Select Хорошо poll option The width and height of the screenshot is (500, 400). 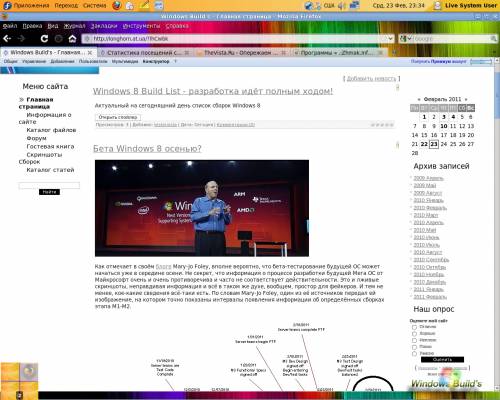(414, 334)
